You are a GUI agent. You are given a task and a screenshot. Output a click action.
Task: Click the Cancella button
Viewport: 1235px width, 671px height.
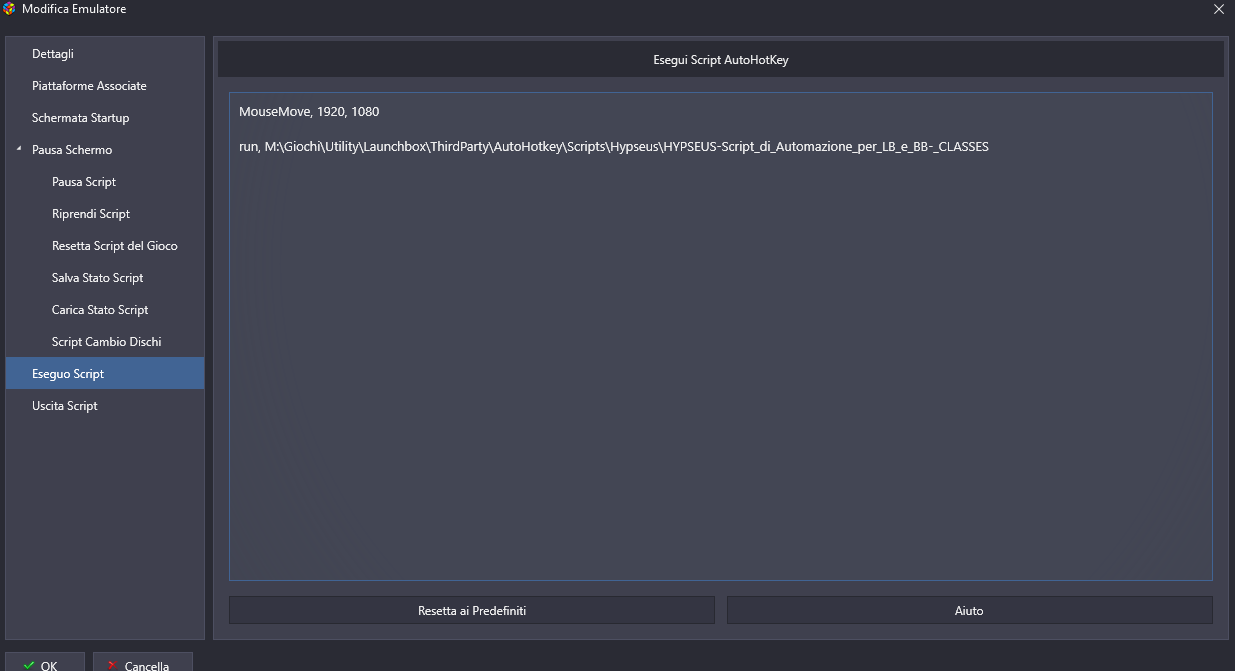(x=142, y=662)
